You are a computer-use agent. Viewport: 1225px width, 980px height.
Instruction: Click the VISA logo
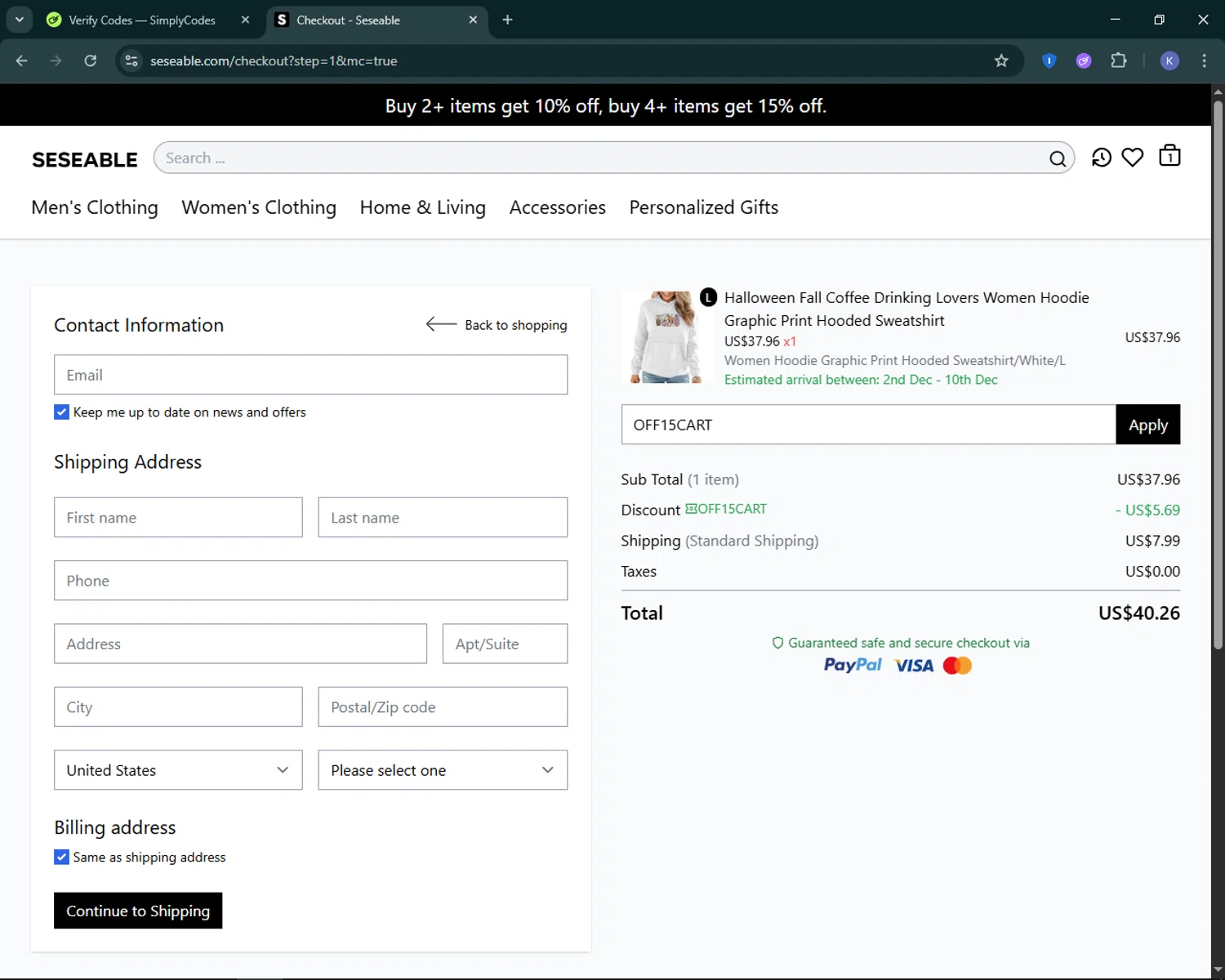(x=914, y=666)
